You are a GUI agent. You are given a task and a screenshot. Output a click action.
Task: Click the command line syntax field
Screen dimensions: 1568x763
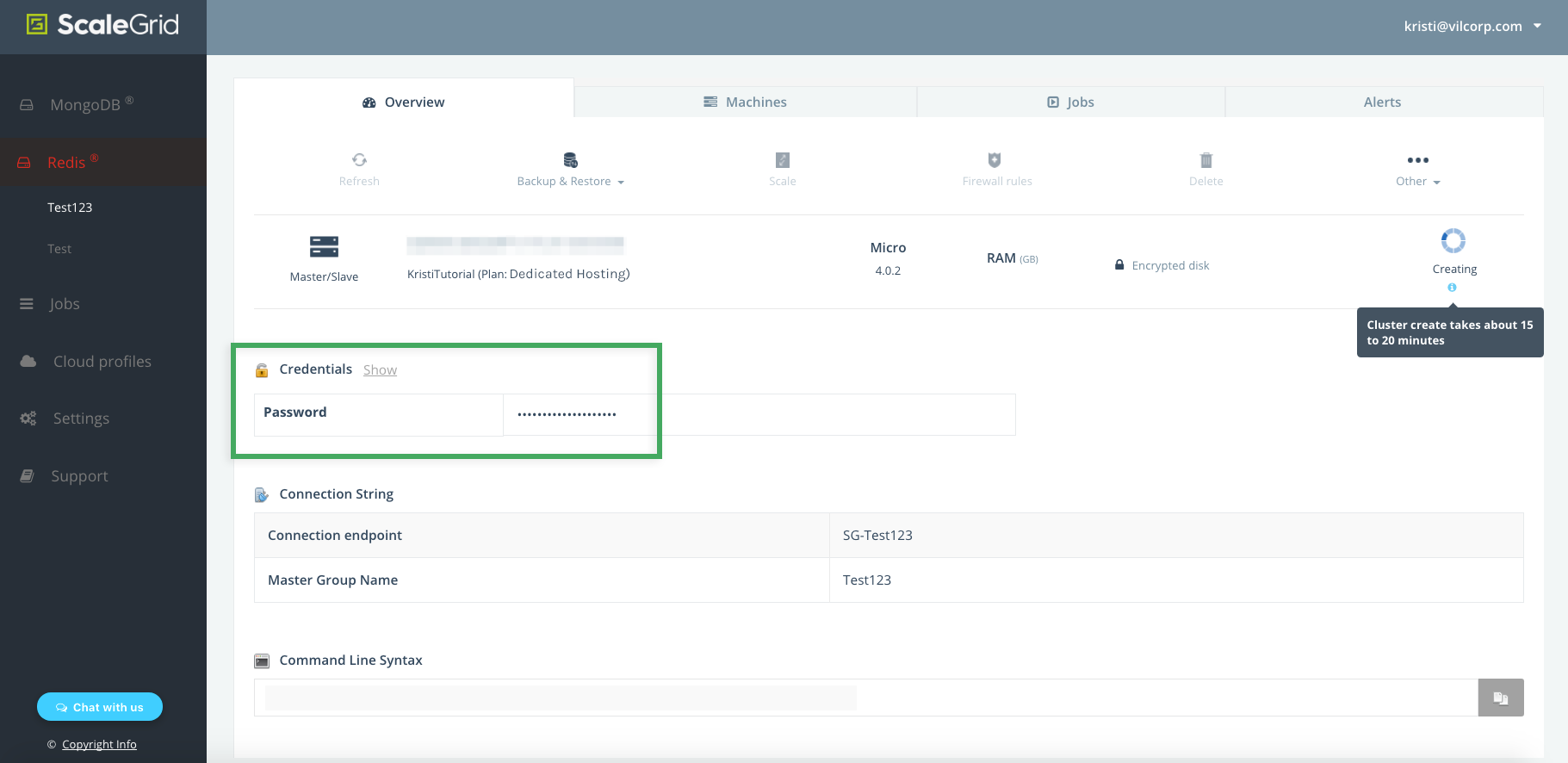pyautogui.click(x=866, y=698)
